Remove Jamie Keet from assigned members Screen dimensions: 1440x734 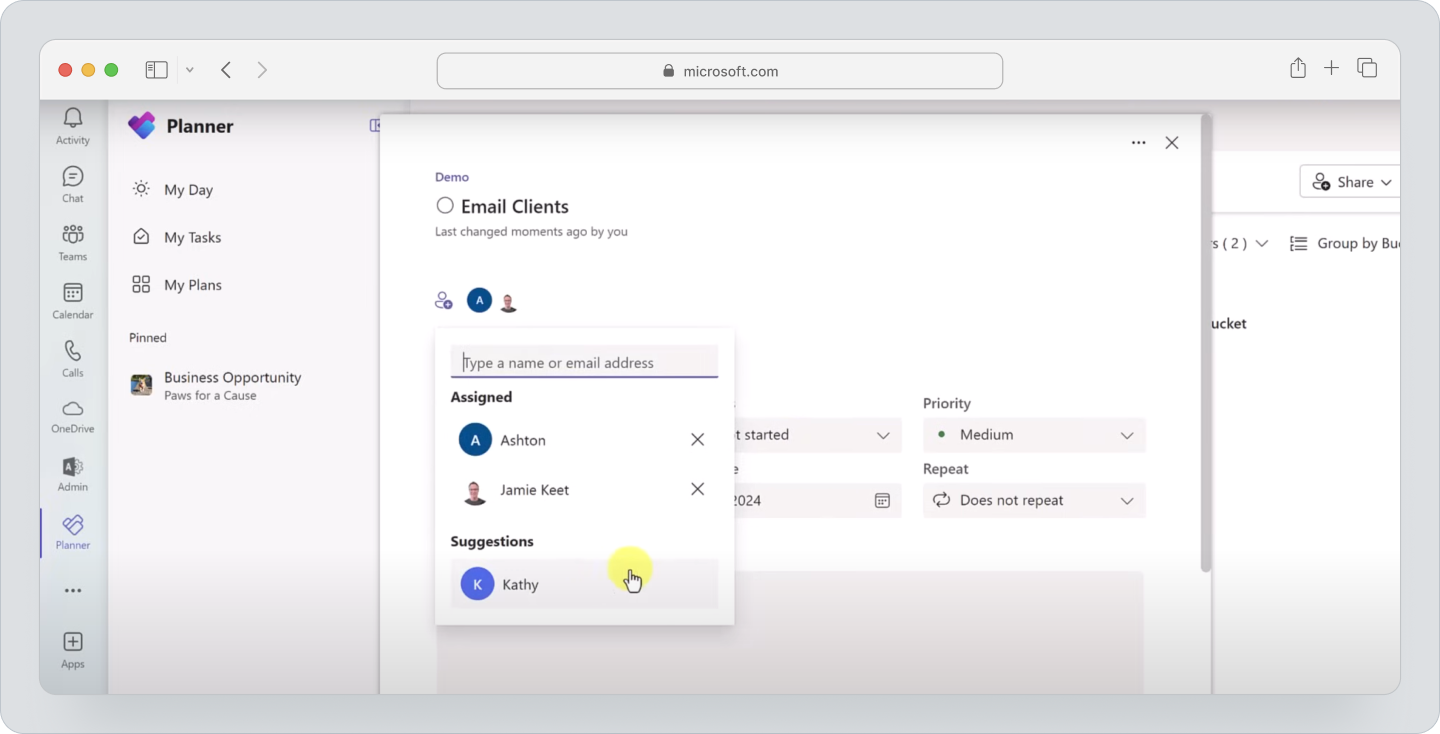click(x=697, y=489)
